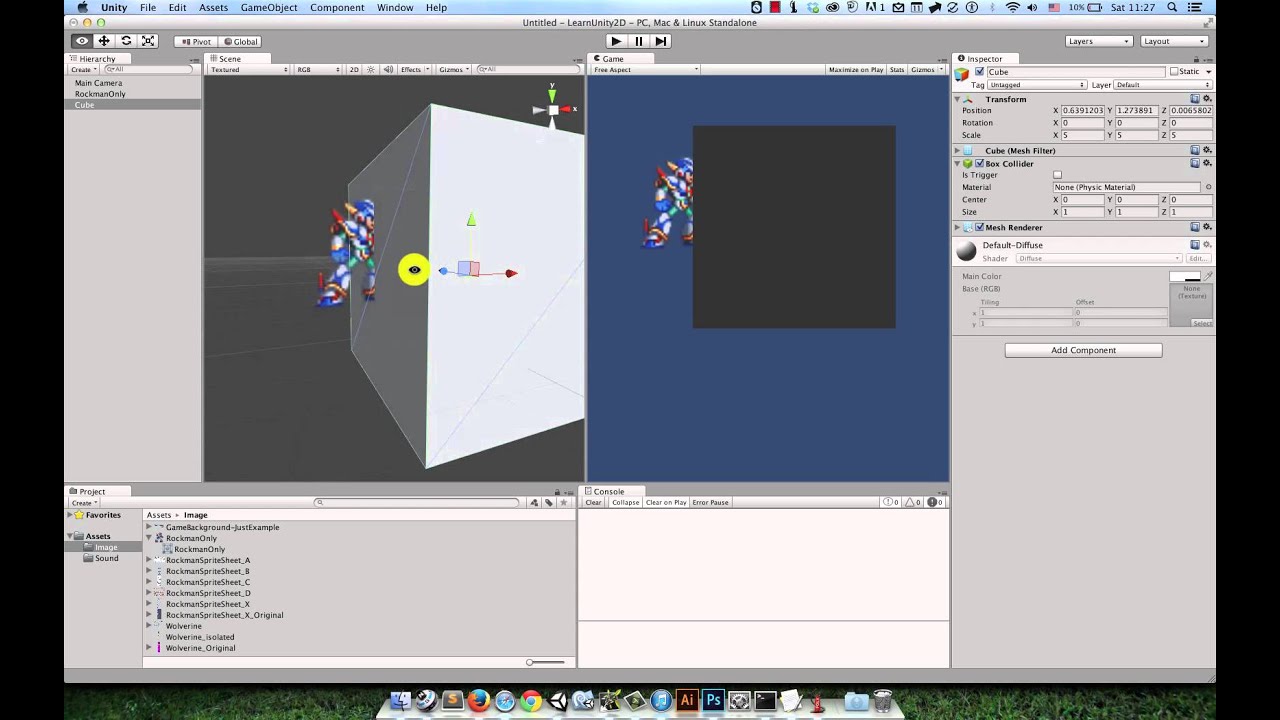Open the Layout dropdown in toolbar

pyautogui.click(x=1174, y=42)
